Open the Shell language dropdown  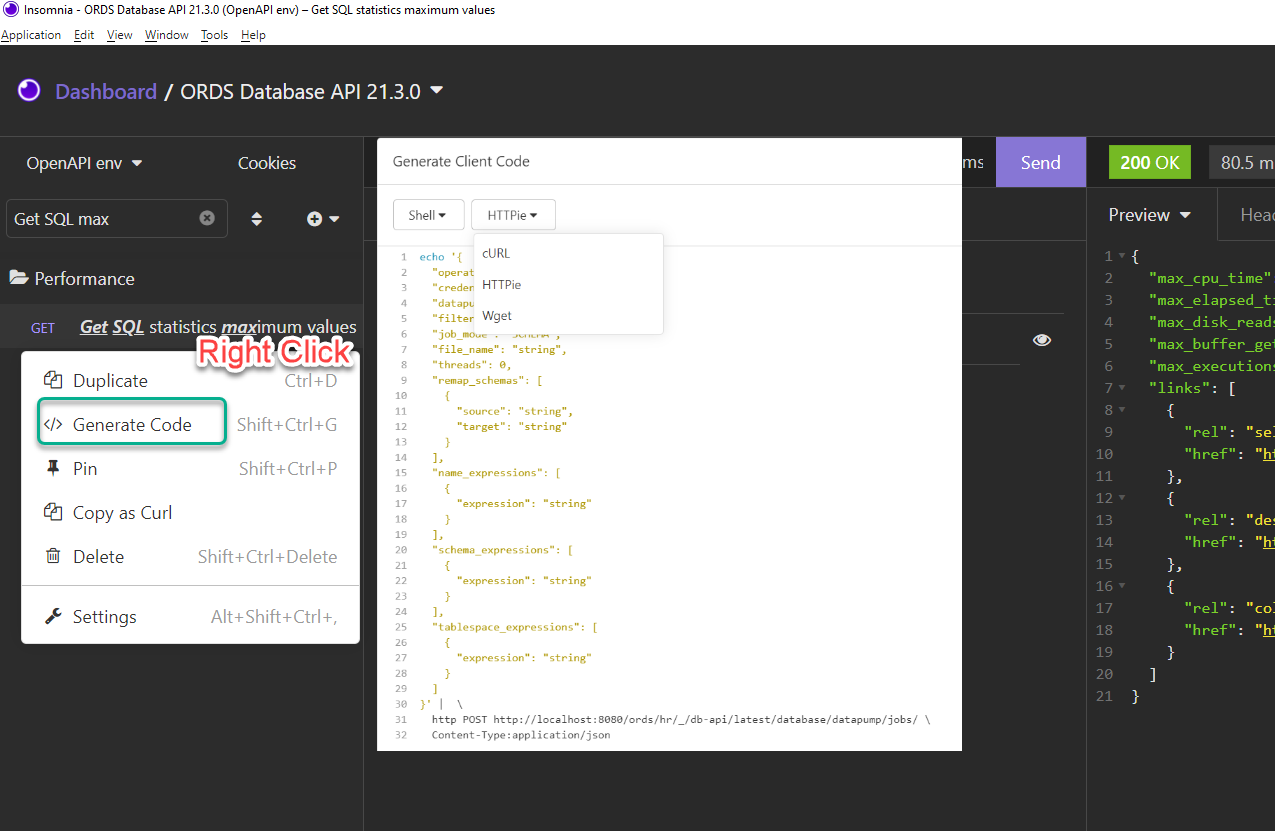tap(428, 215)
